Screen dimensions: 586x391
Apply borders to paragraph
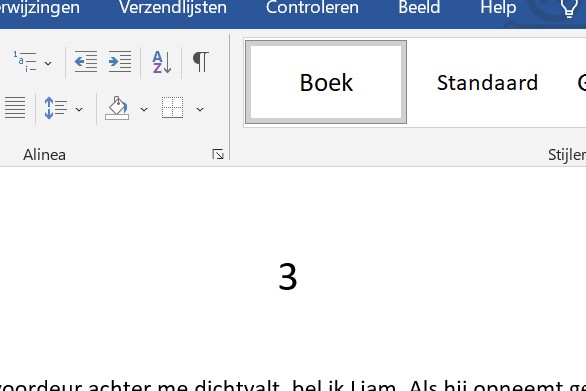(x=173, y=108)
